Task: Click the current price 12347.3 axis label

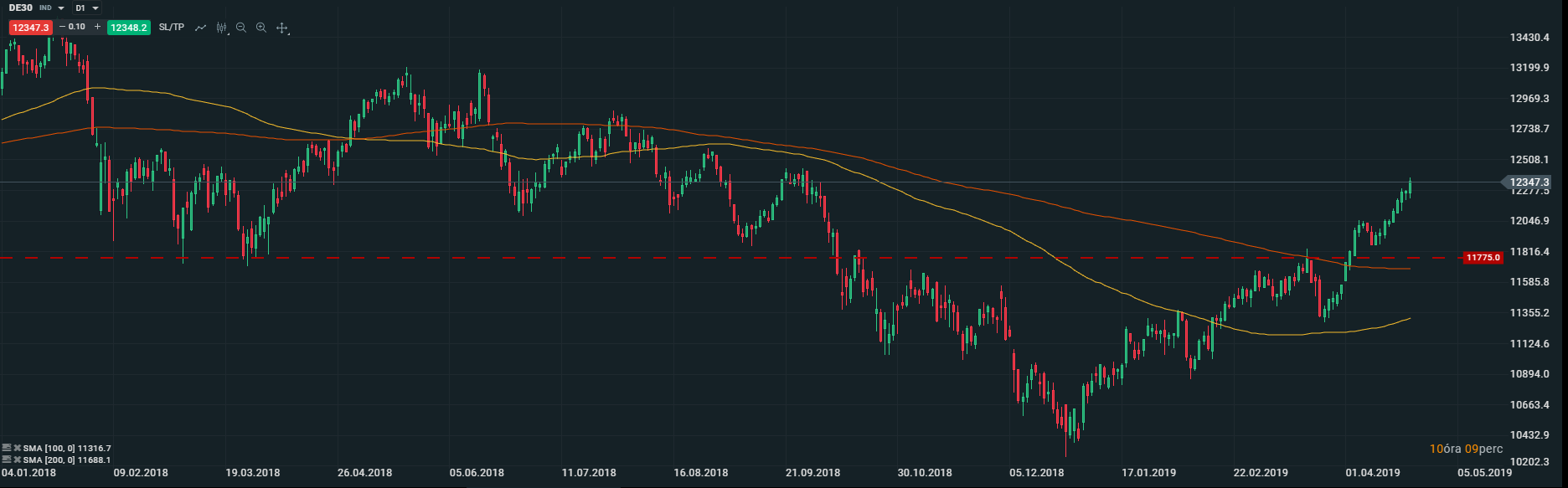Action: pyautogui.click(x=1528, y=182)
